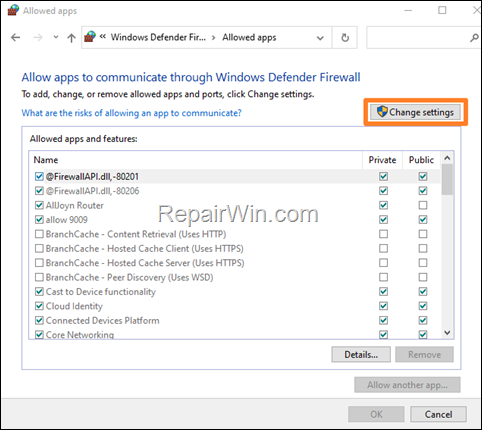Toggle the allow 9009 name checkbox

(39, 220)
